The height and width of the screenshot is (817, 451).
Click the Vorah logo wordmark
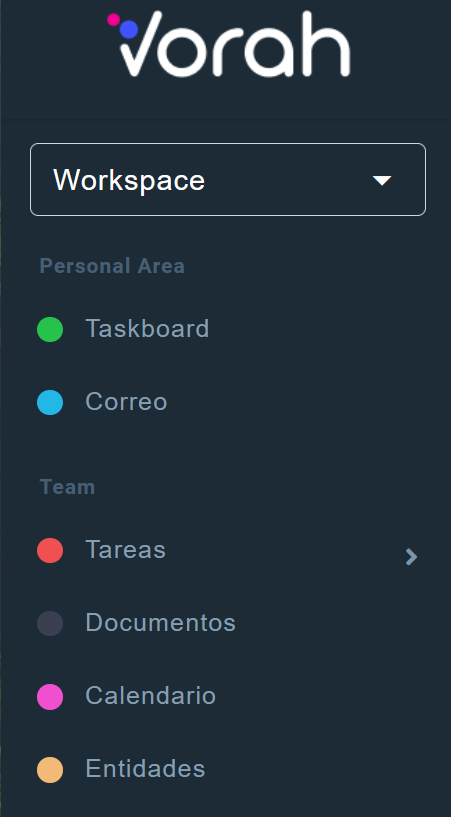[x=229, y=43]
